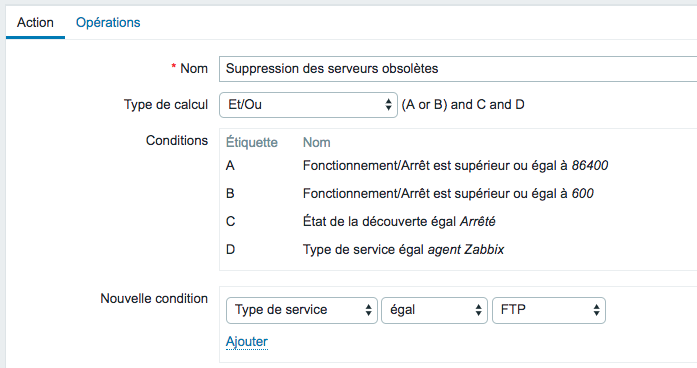Click the Étiquette column header

(x=252, y=143)
